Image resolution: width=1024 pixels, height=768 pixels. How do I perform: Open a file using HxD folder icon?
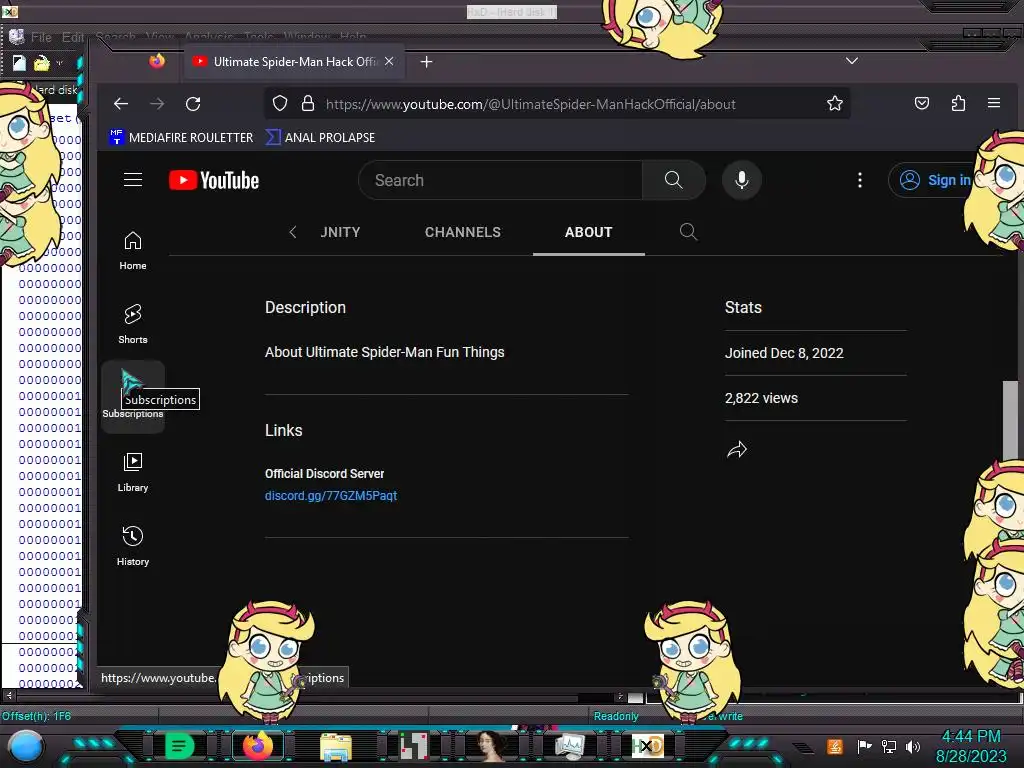pyautogui.click(x=42, y=63)
